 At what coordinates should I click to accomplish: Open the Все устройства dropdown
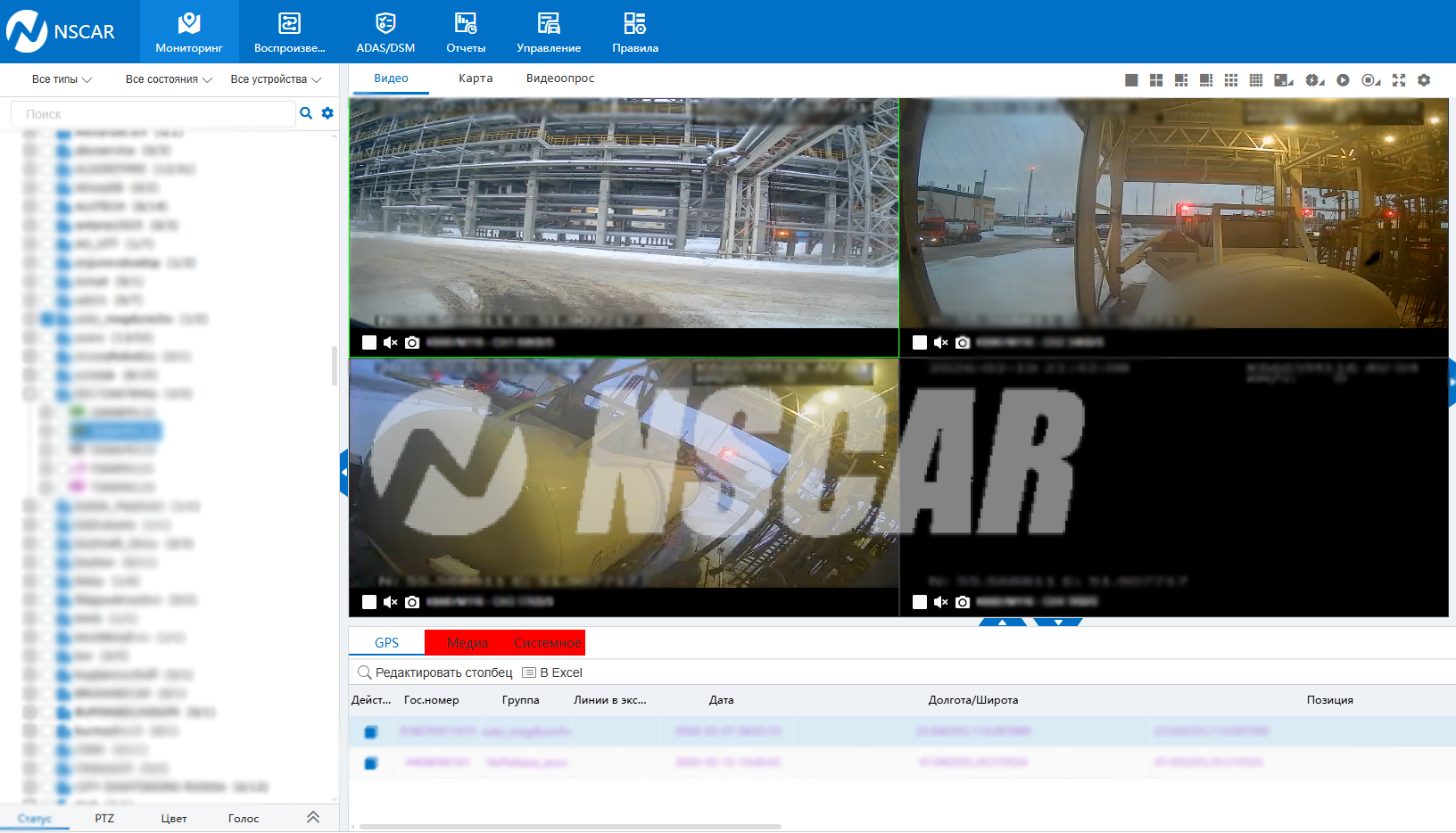click(x=276, y=79)
